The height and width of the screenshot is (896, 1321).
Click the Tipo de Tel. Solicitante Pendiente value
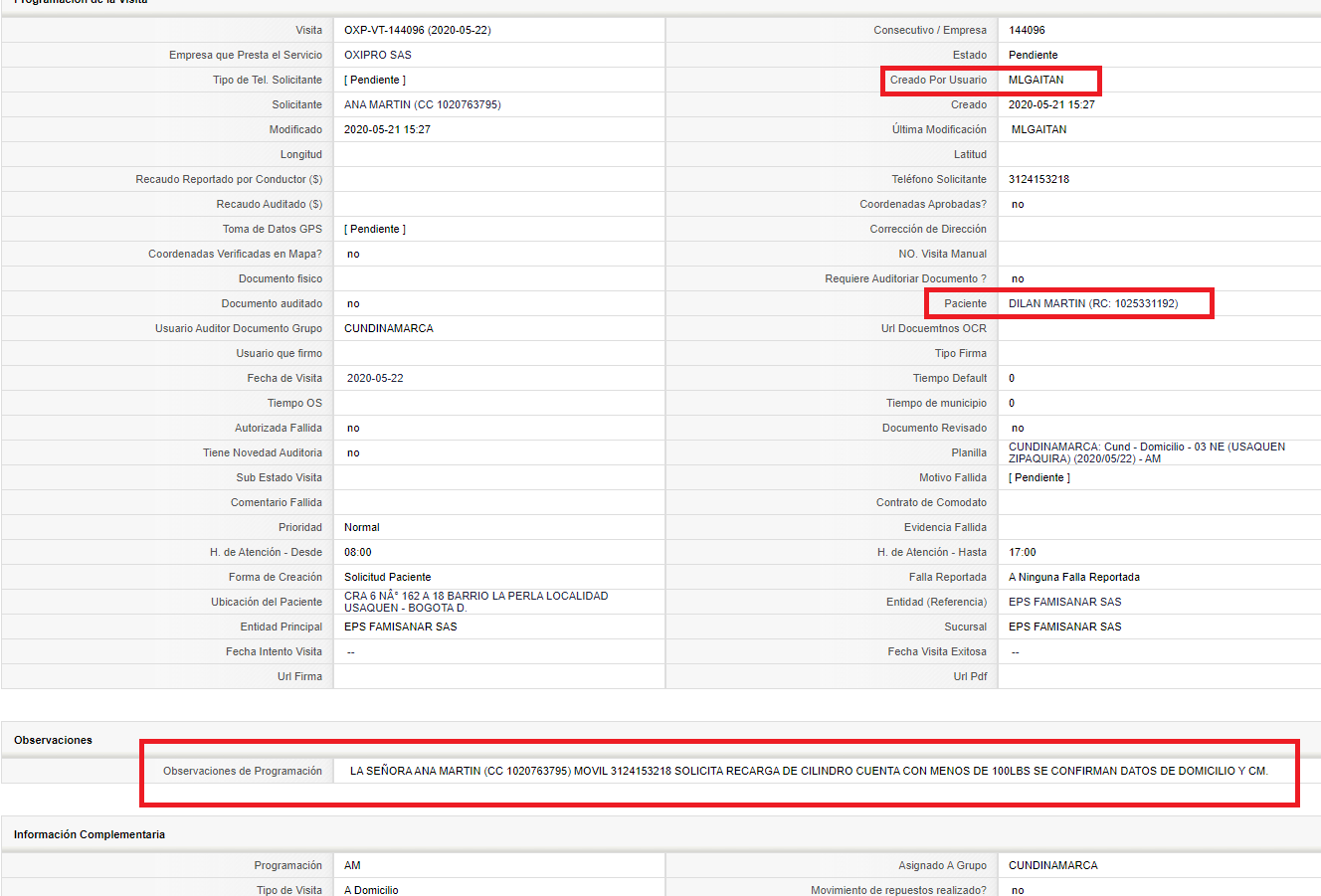[375, 80]
